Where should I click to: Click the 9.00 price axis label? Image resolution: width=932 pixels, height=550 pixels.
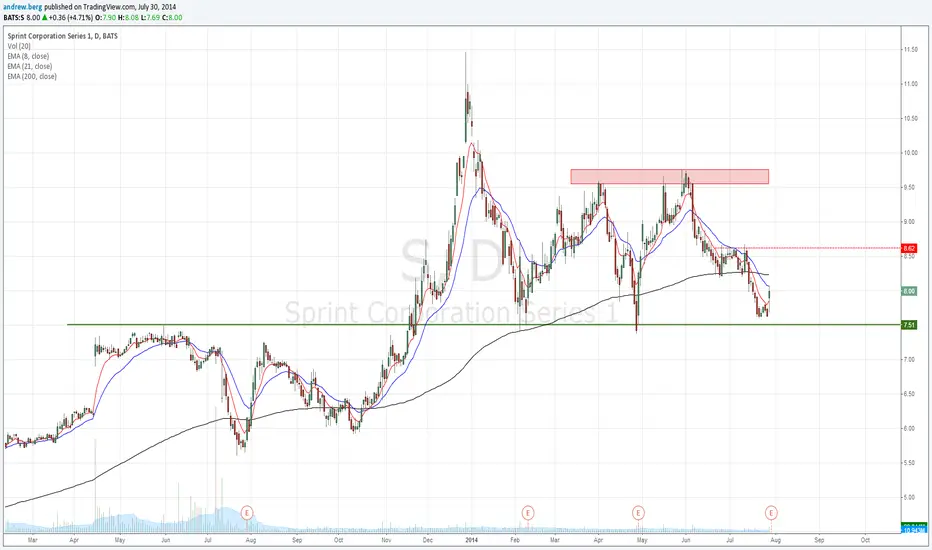(x=910, y=222)
